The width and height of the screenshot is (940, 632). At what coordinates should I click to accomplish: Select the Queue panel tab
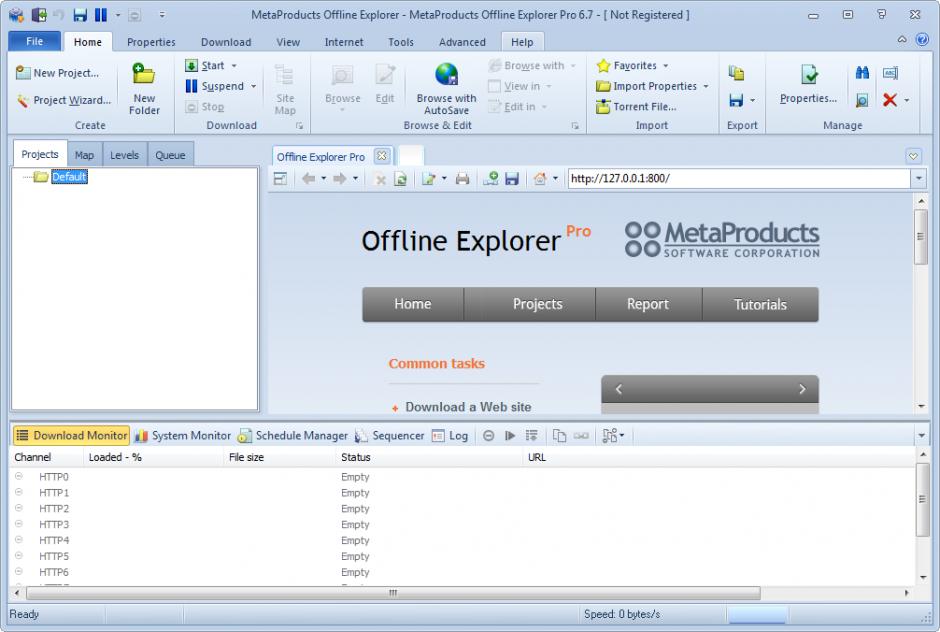170,155
